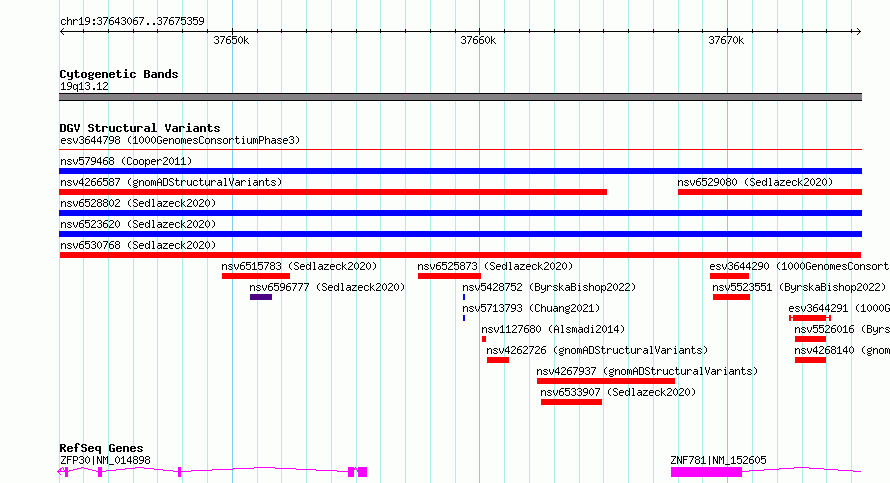Click right arrow end of ruler
Screen dimensions: 890x483
click(x=859, y=31)
